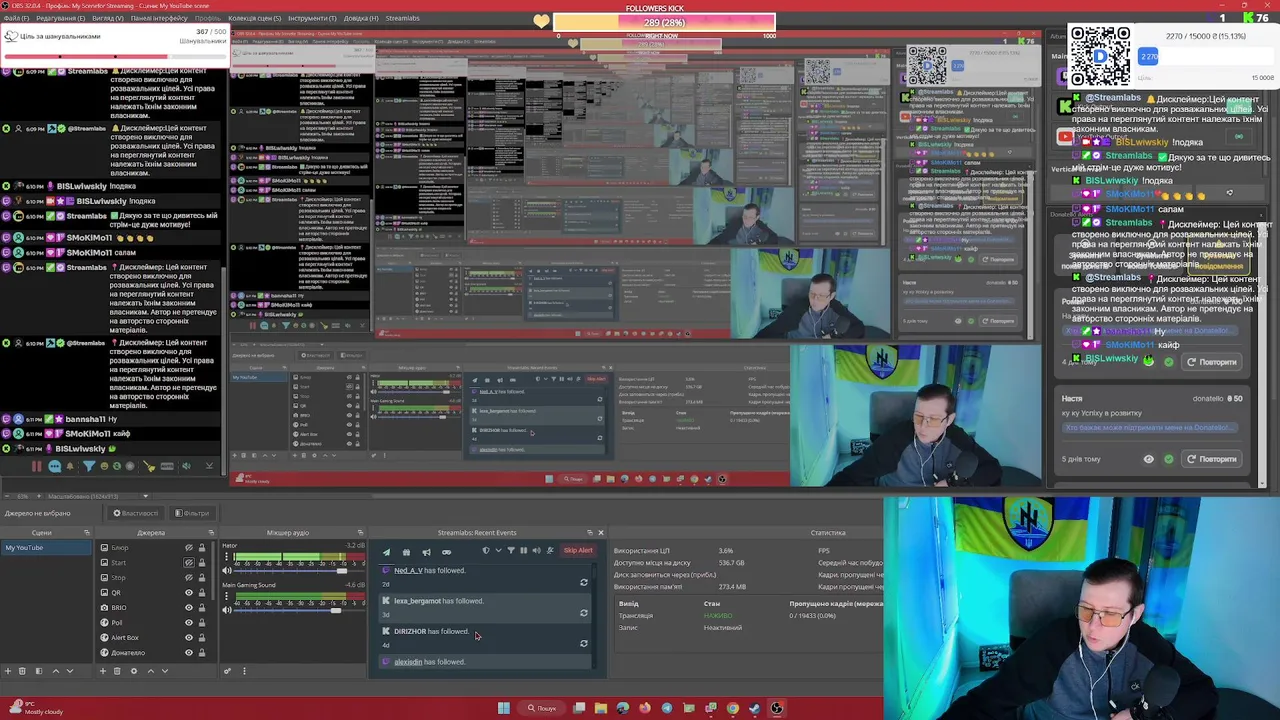Click the Властивості button

tap(135, 513)
